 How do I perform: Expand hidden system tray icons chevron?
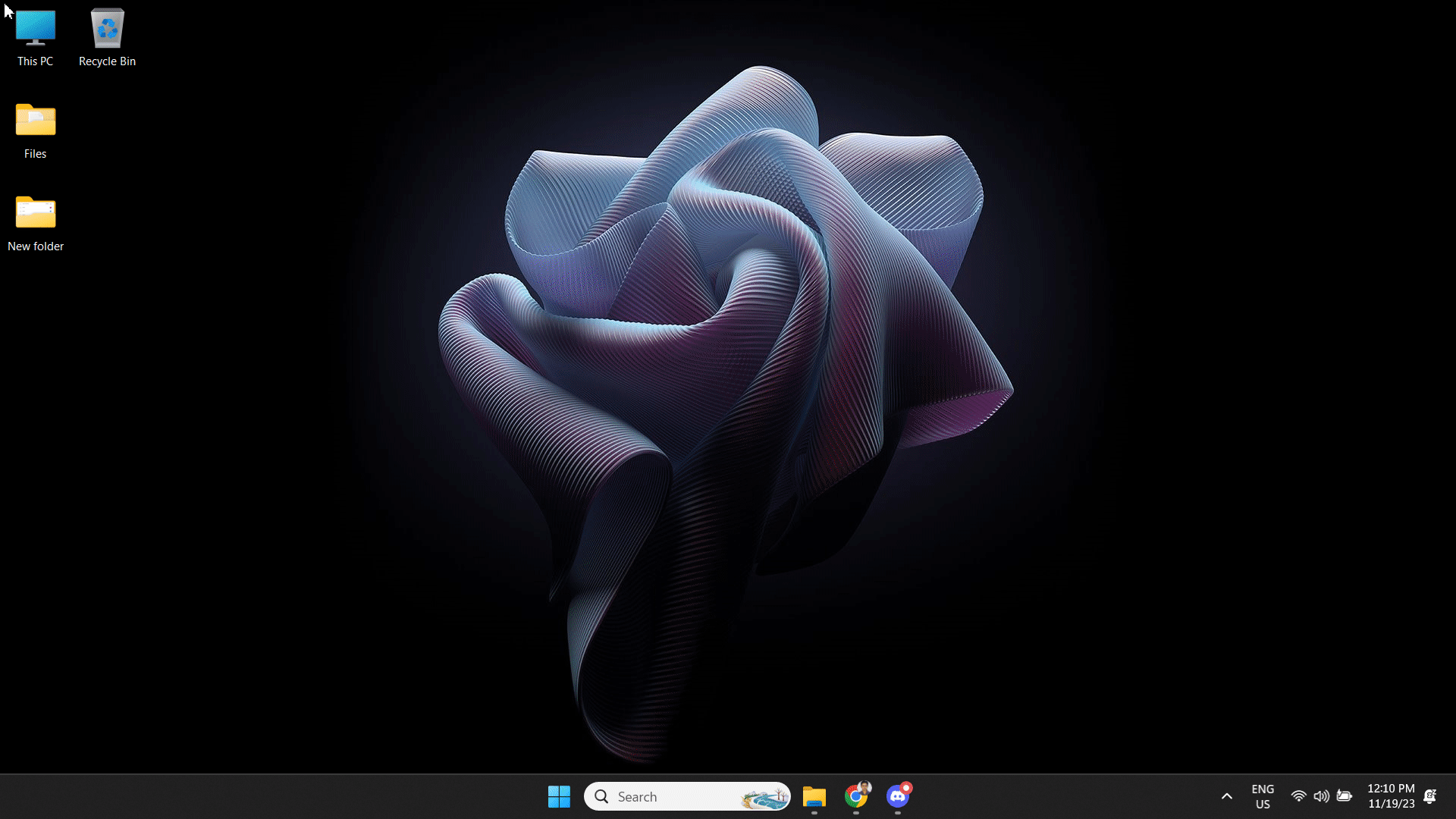coord(1226,796)
